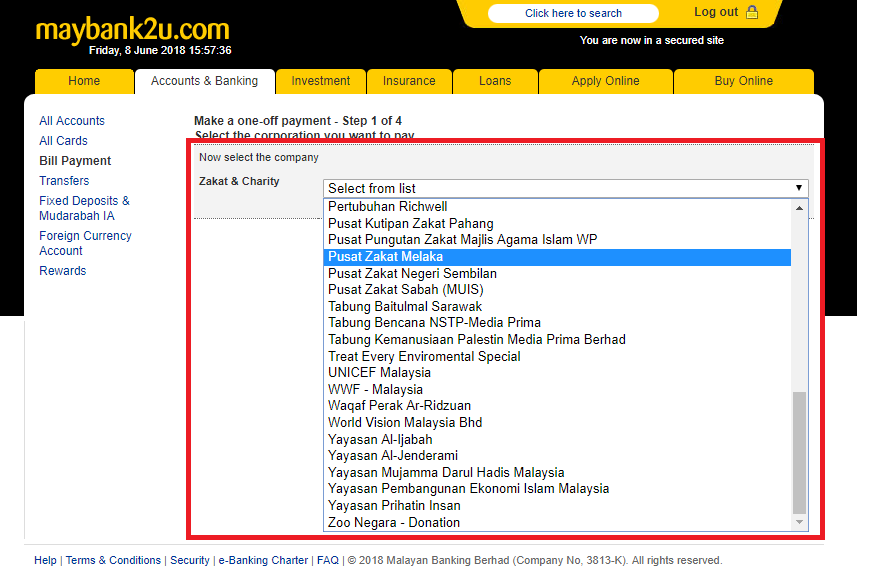The image size is (885, 585).
Task: Click the Log out link
Action: tap(715, 13)
